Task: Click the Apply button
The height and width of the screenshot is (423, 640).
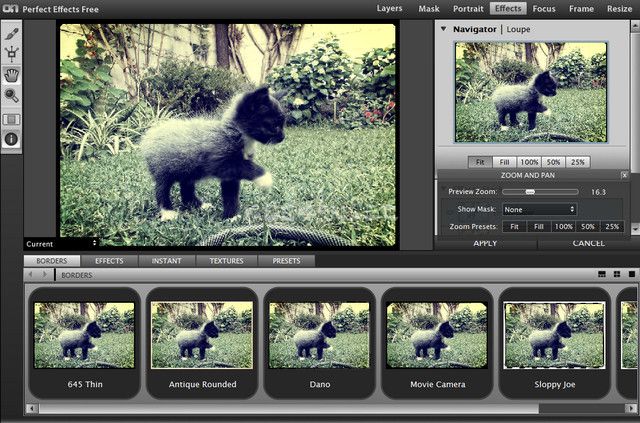Action: [x=485, y=244]
